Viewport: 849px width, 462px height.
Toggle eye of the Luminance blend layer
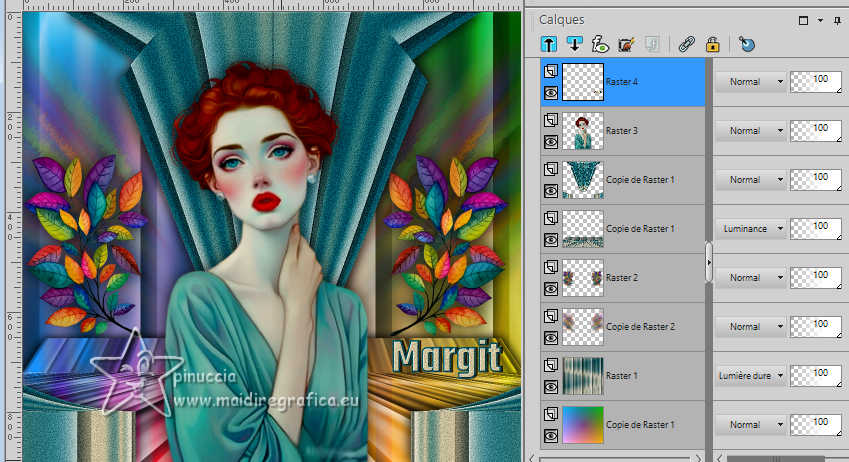click(x=551, y=240)
